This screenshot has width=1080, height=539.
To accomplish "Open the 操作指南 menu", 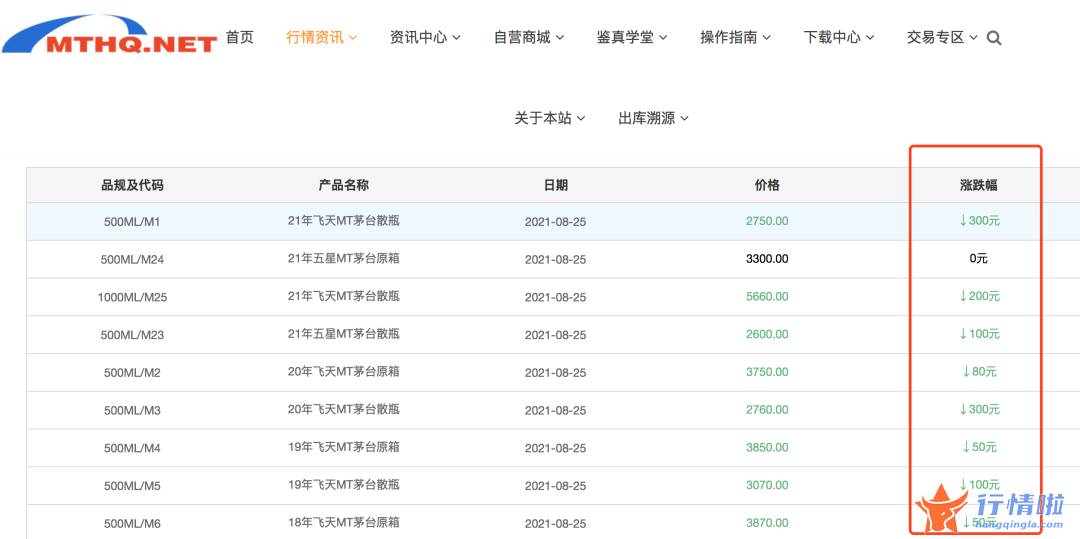I will pos(735,37).
